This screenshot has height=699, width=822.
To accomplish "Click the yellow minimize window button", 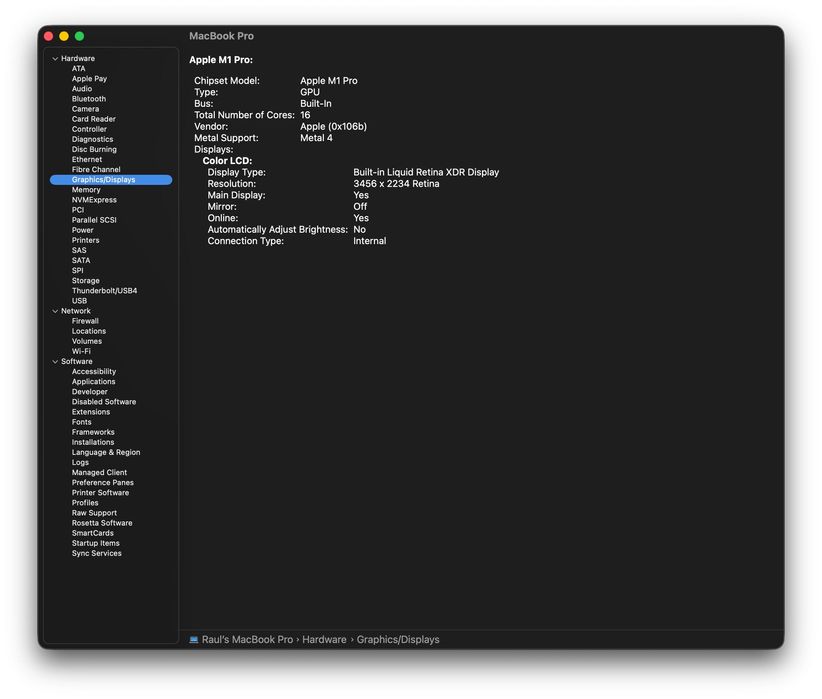I will tap(64, 36).
